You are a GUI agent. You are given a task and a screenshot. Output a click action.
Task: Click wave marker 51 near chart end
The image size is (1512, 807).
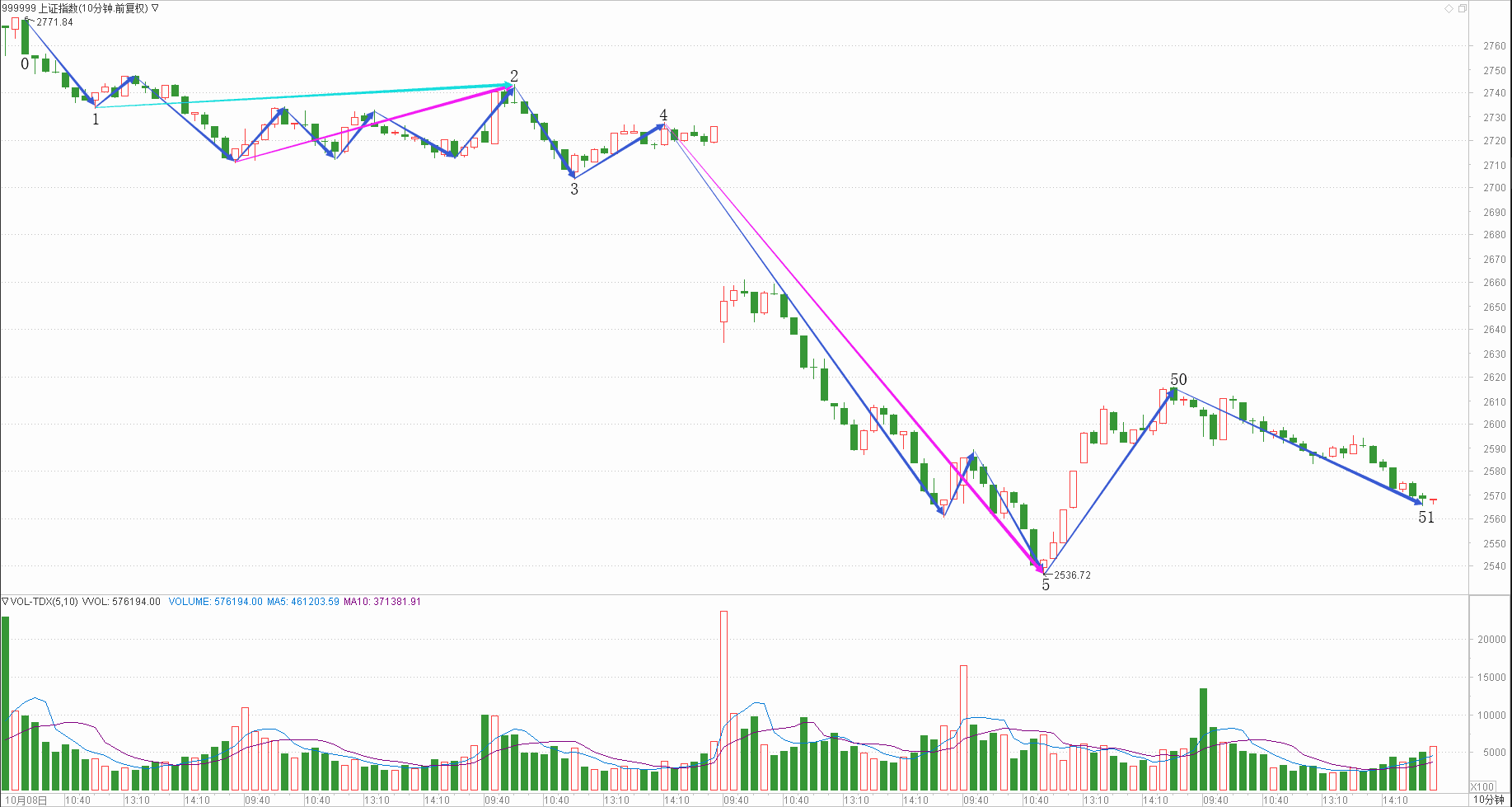coord(1425,518)
